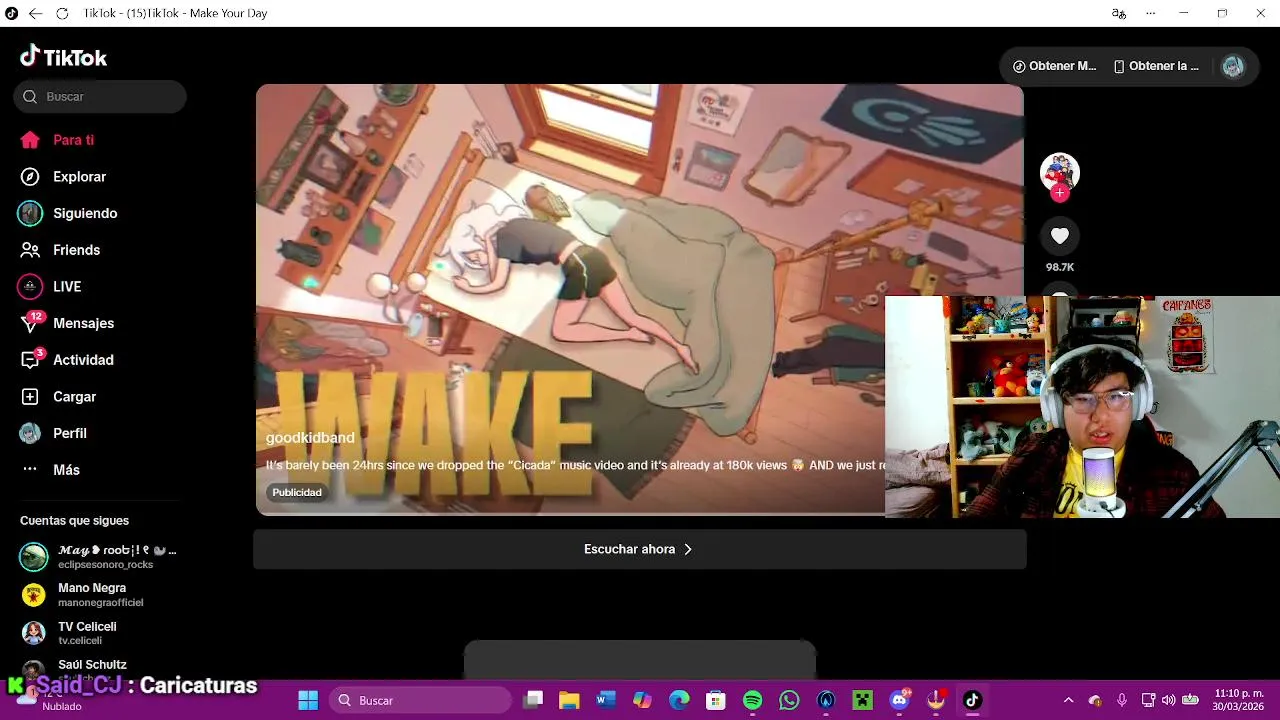Go back with browser back arrow
The image size is (1280, 720).
[x=35, y=14]
